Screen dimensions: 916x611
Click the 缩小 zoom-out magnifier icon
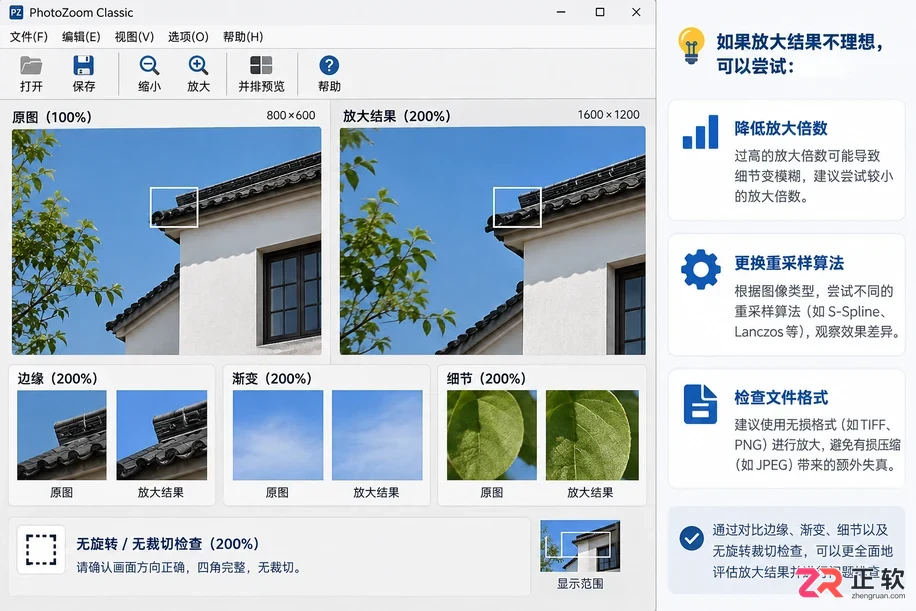pos(150,65)
